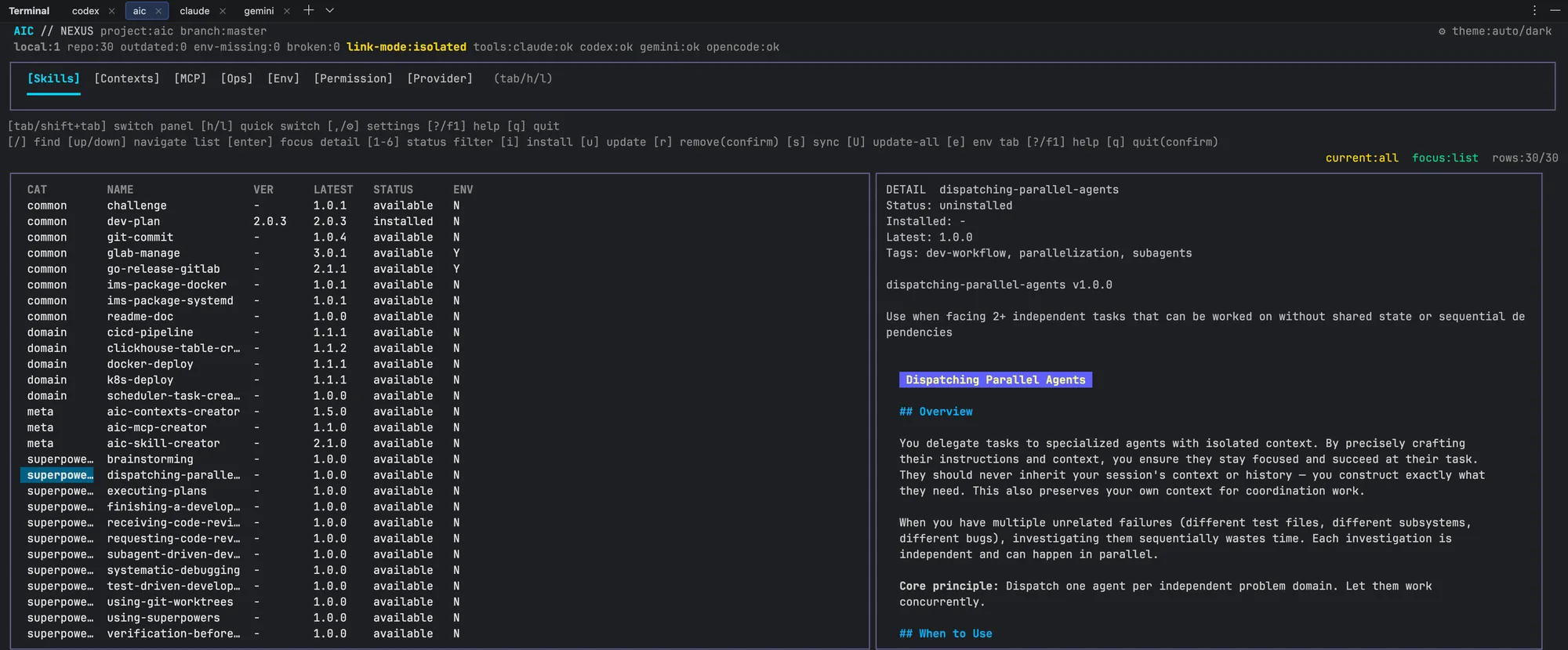The width and height of the screenshot is (1568, 650).
Task: Select the go-release-gitlab skill row
Action: tap(244, 269)
